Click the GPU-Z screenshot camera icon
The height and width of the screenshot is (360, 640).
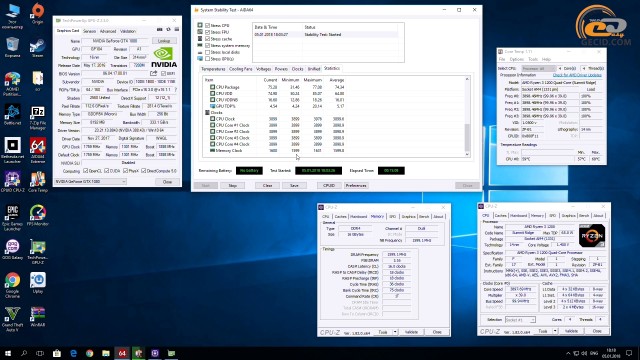click(x=160, y=30)
